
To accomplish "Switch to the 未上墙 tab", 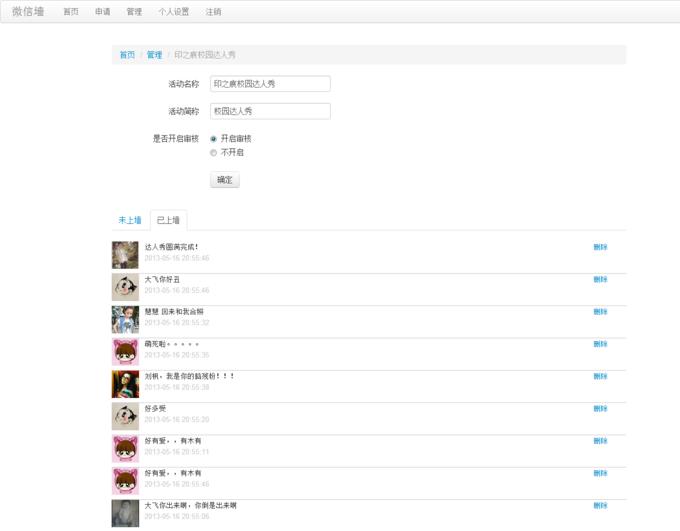I will pyautogui.click(x=130, y=220).
